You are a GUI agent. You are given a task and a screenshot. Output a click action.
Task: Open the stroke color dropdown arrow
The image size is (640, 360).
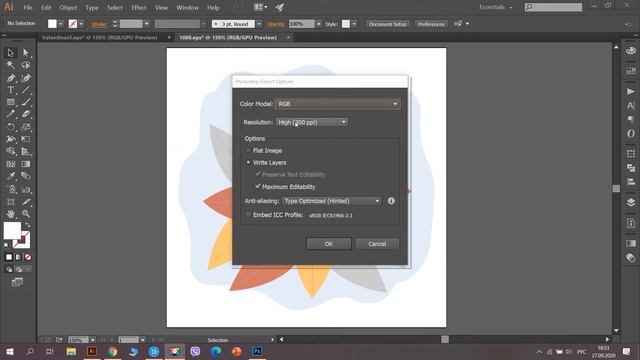(x=81, y=24)
